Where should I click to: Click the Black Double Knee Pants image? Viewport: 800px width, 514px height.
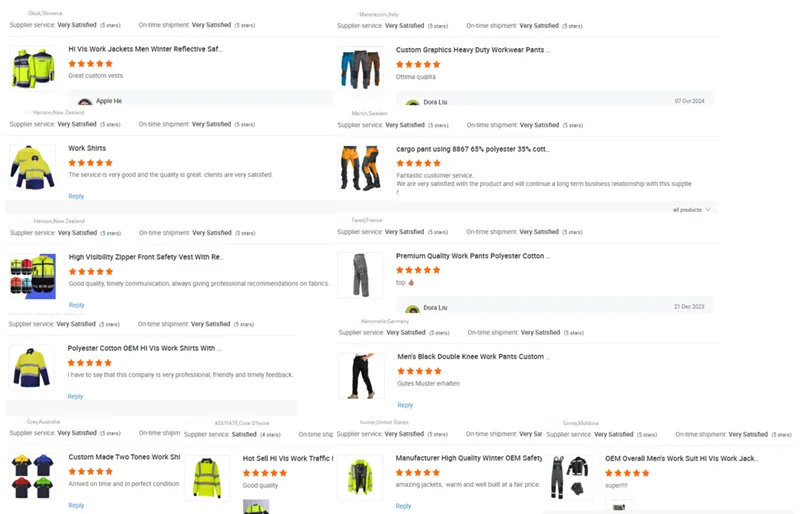(362, 376)
